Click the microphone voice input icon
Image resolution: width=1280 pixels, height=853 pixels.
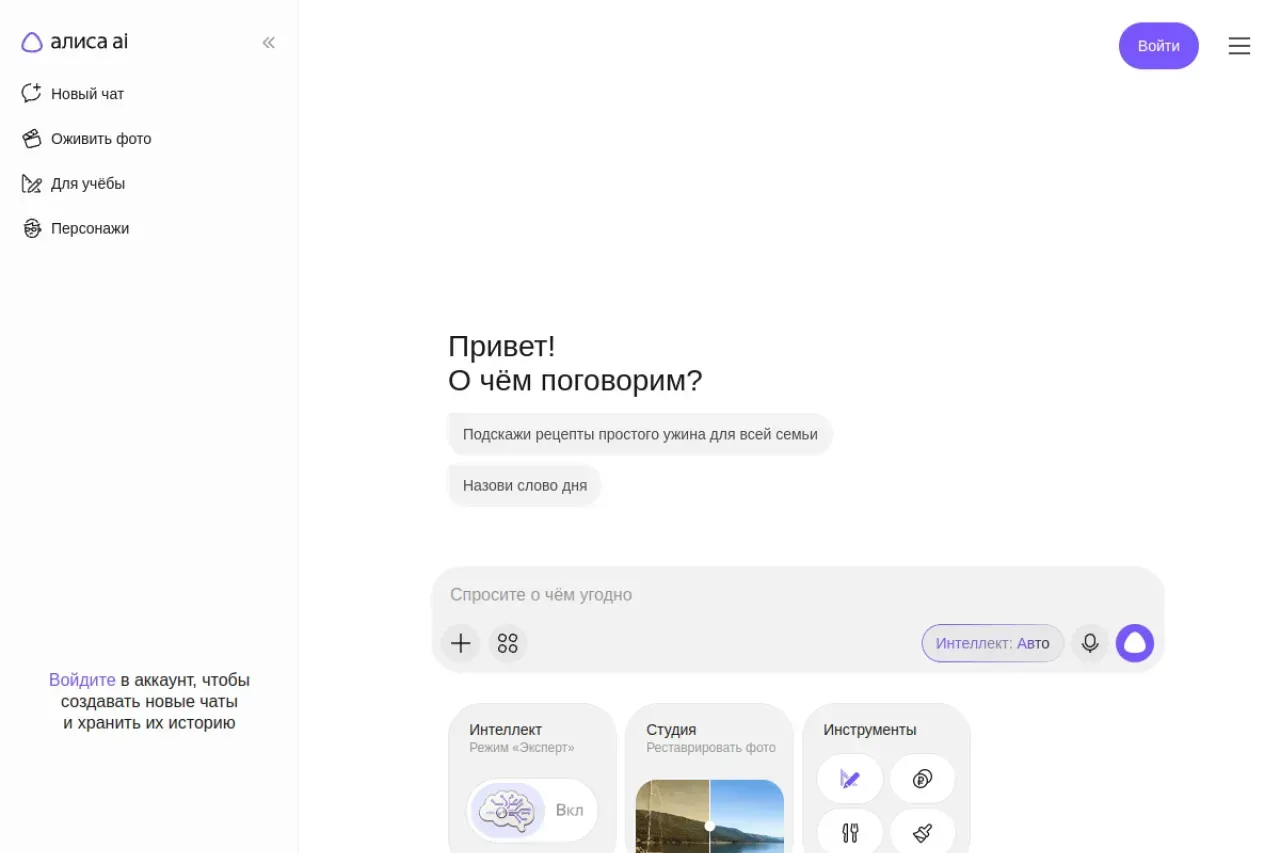point(1090,643)
